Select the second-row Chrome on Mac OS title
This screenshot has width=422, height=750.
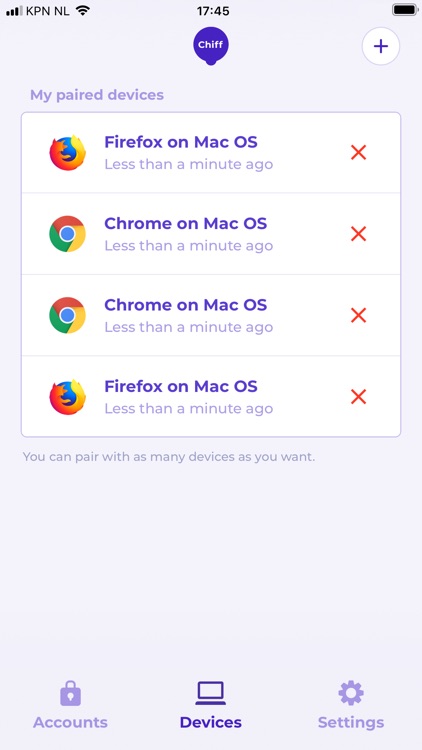(x=186, y=223)
